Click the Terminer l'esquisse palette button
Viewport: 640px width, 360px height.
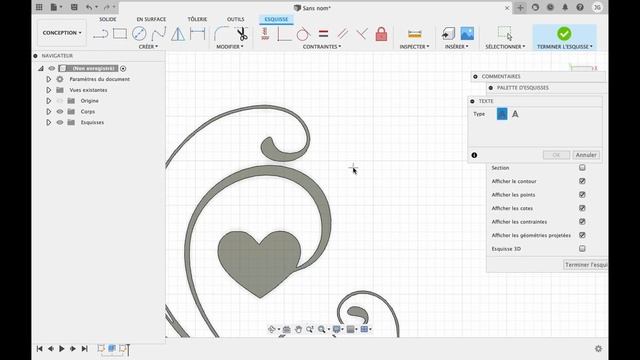586,265
